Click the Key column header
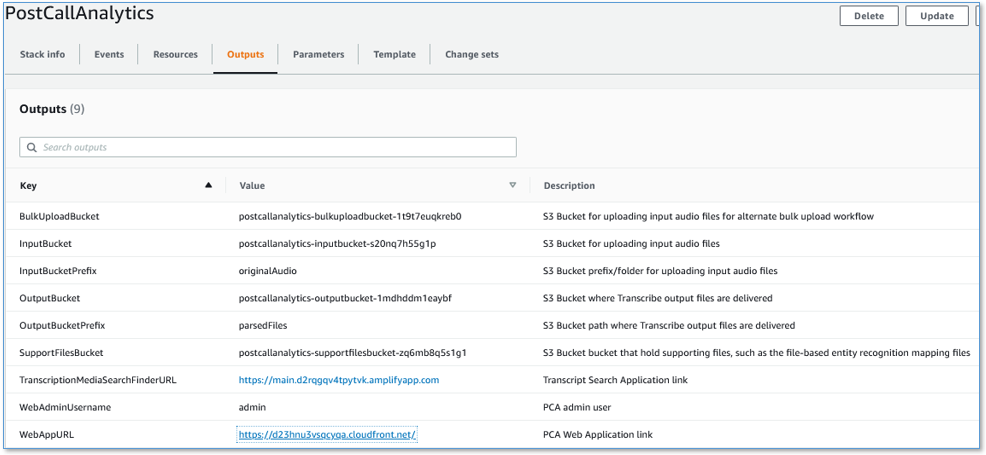The image size is (986, 455). (28, 186)
